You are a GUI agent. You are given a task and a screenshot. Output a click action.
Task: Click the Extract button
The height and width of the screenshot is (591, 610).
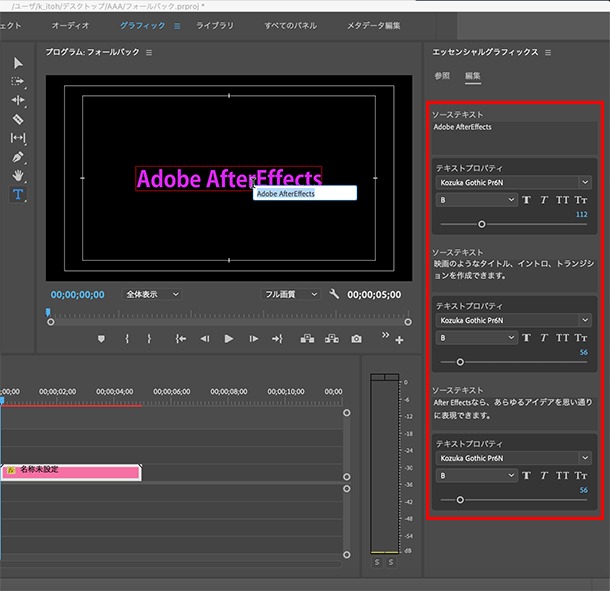pyautogui.click(x=332, y=339)
